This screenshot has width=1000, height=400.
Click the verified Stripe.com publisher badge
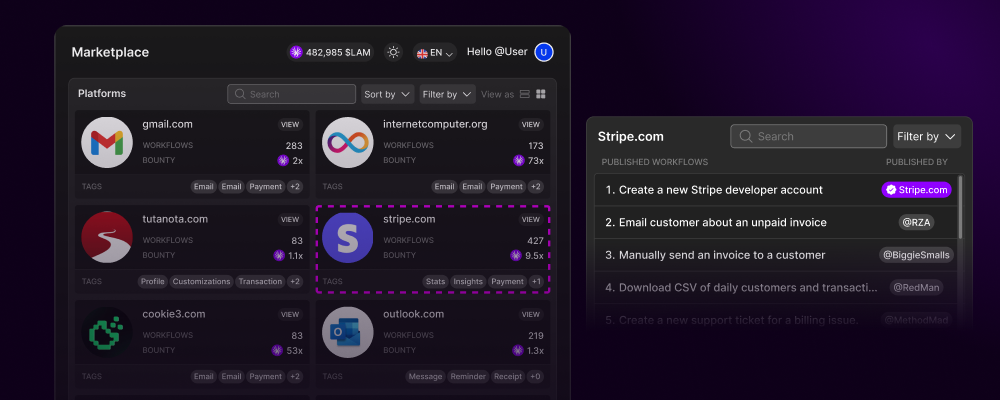tap(916, 189)
